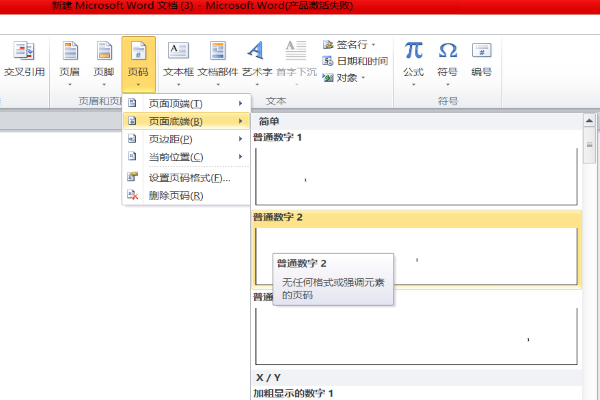Click the 当前位置 menu item icon
The width and height of the screenshot is (600, 400).
[x=132, y=156]
